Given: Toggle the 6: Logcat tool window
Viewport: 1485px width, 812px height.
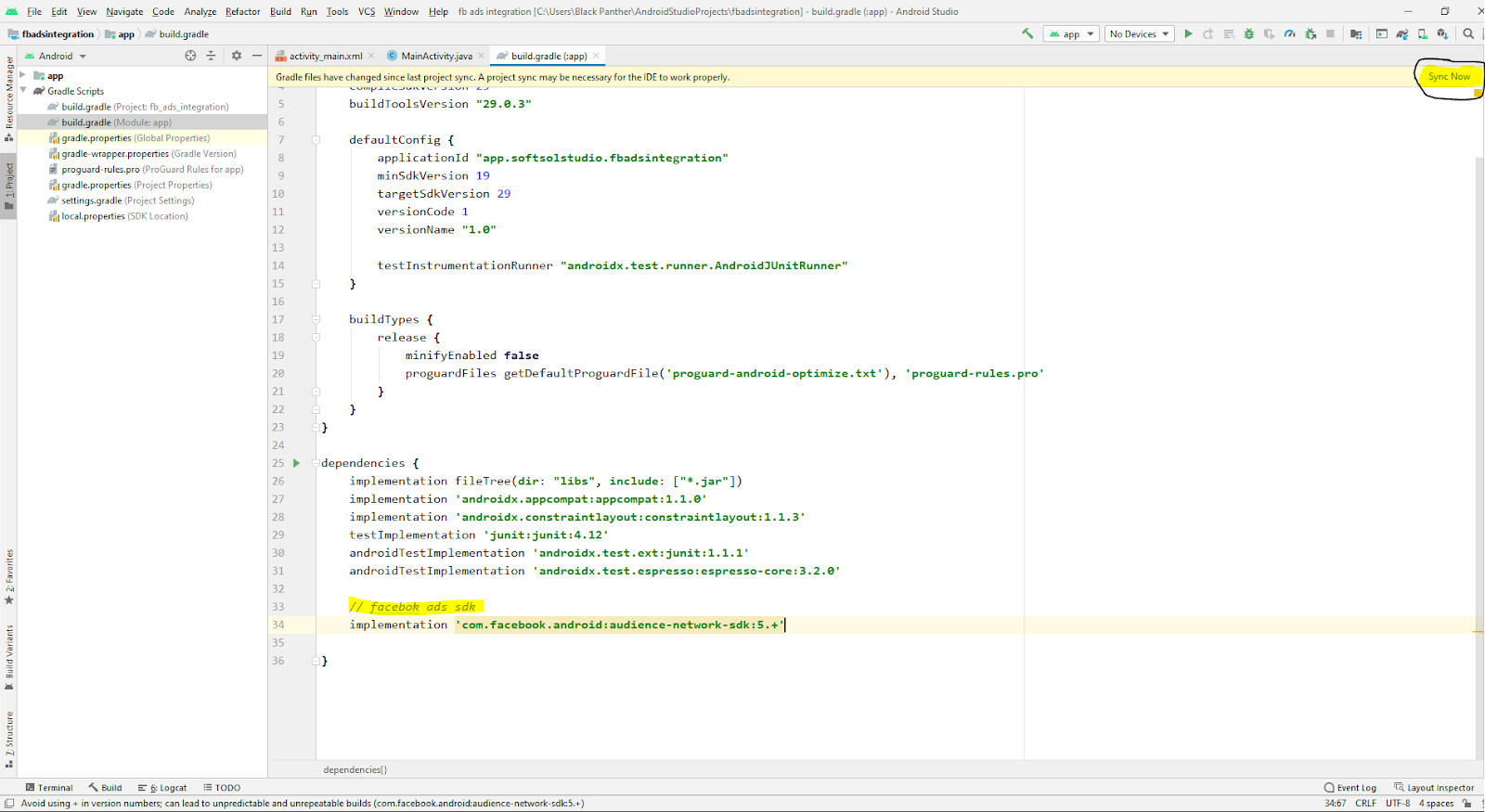Looking at the screenshot, I should point(162,787).
